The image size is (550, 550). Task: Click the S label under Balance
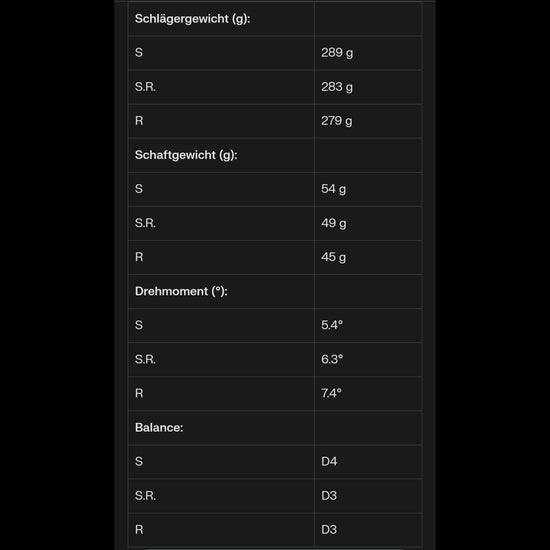(x=139, y=462)
